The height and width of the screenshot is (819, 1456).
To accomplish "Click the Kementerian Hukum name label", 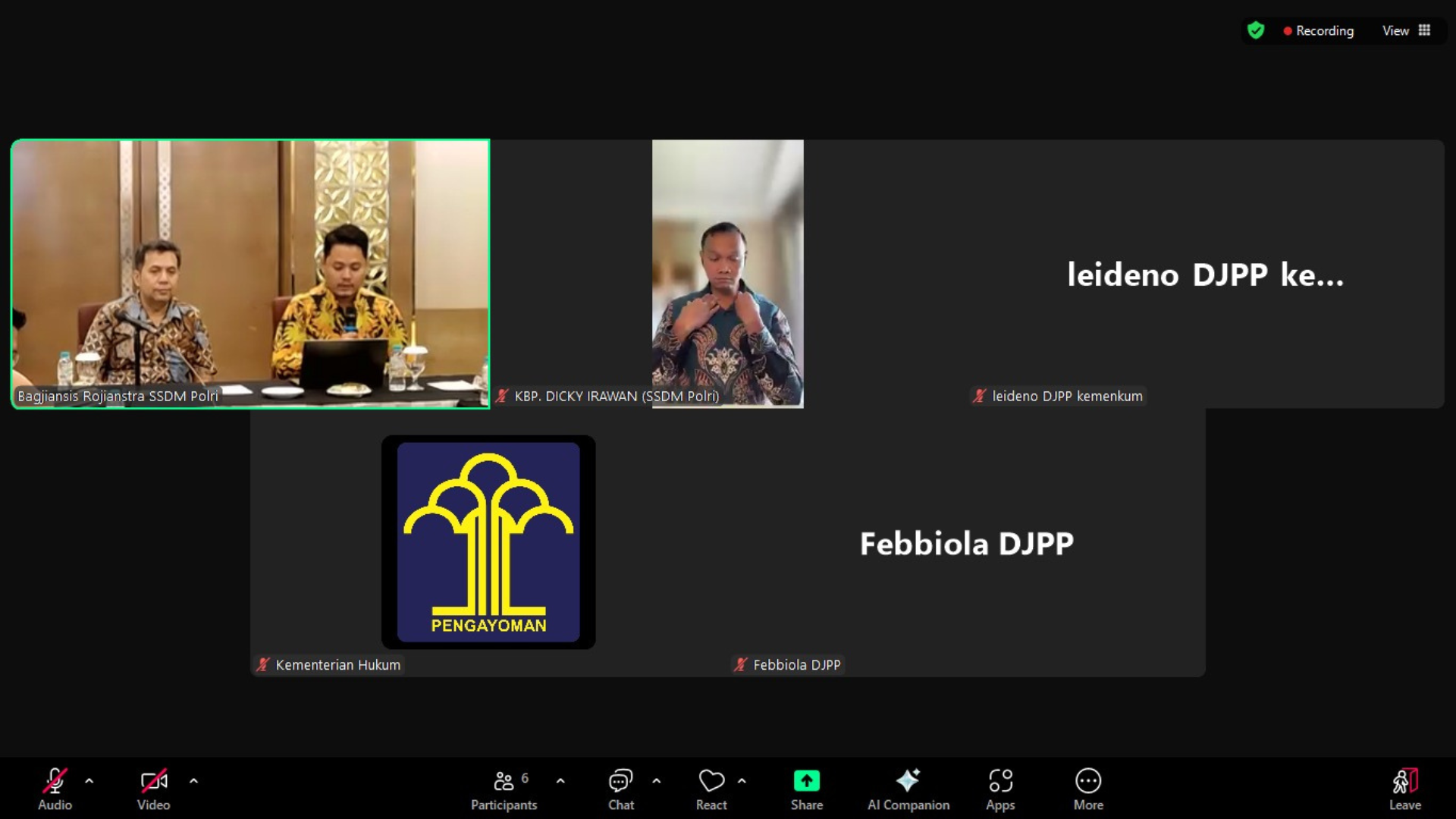I will coord(338,665).
